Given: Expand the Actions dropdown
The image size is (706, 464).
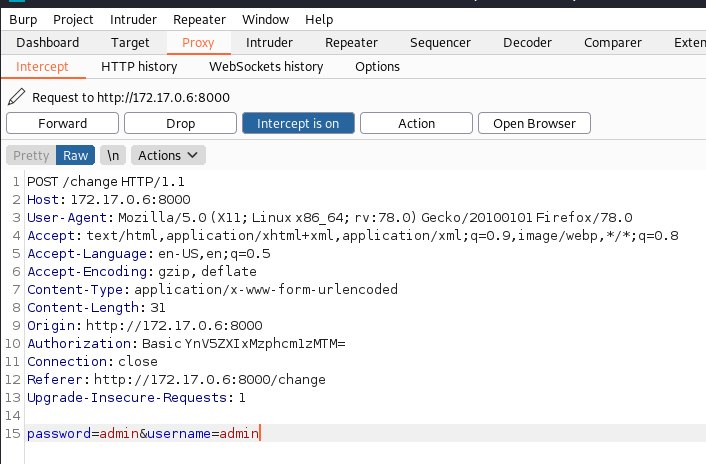Looking at the screenshot, I should pyautogui.click(x=168, y=155).
